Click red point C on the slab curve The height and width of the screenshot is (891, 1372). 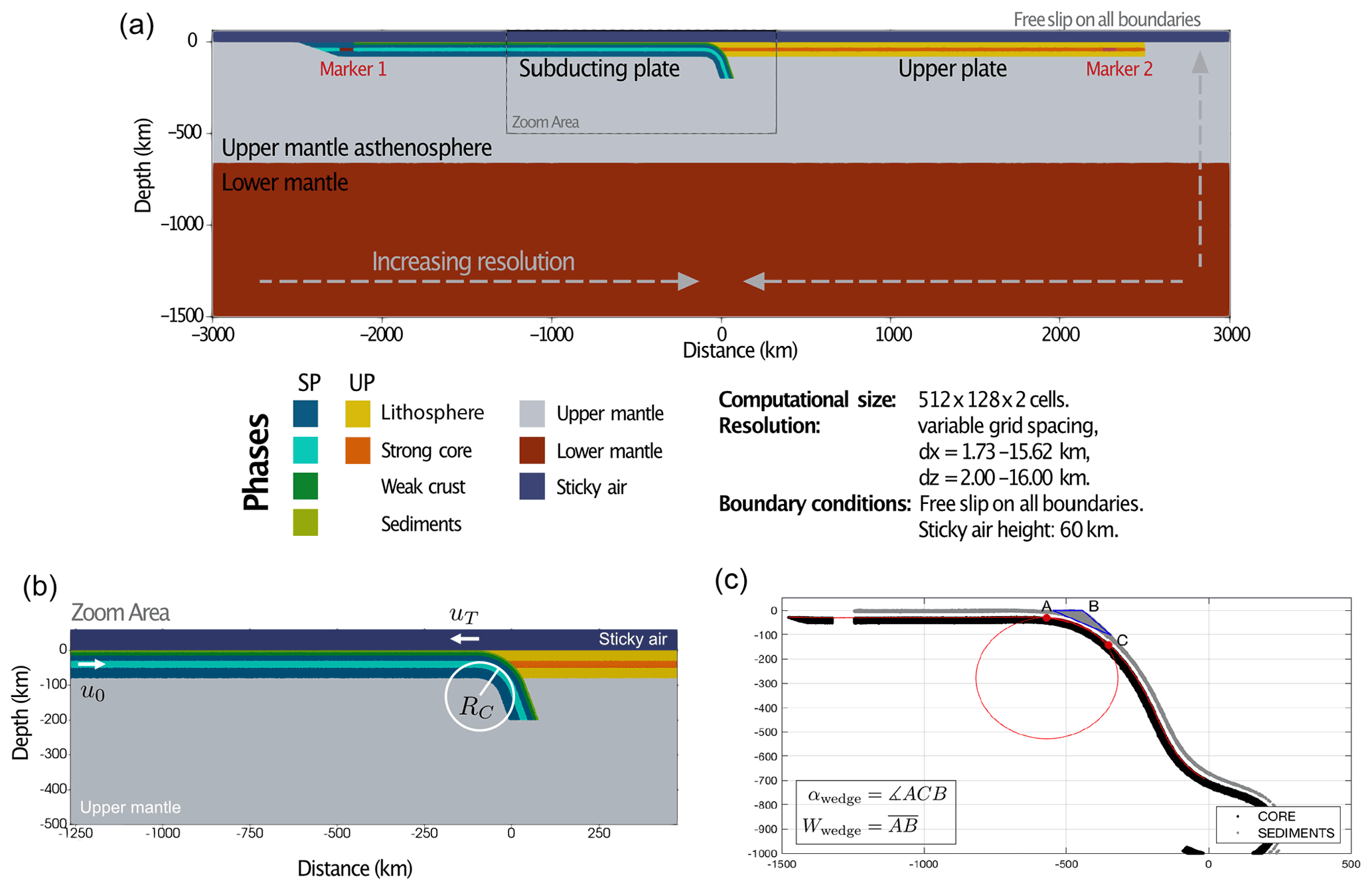coord(1108,645)
